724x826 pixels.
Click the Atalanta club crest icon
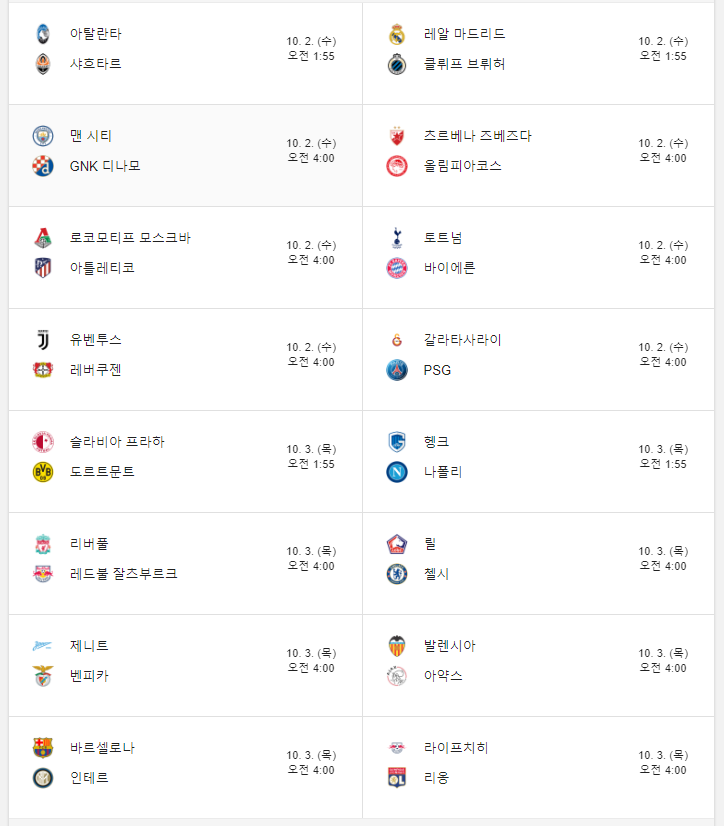coord(43,34)
